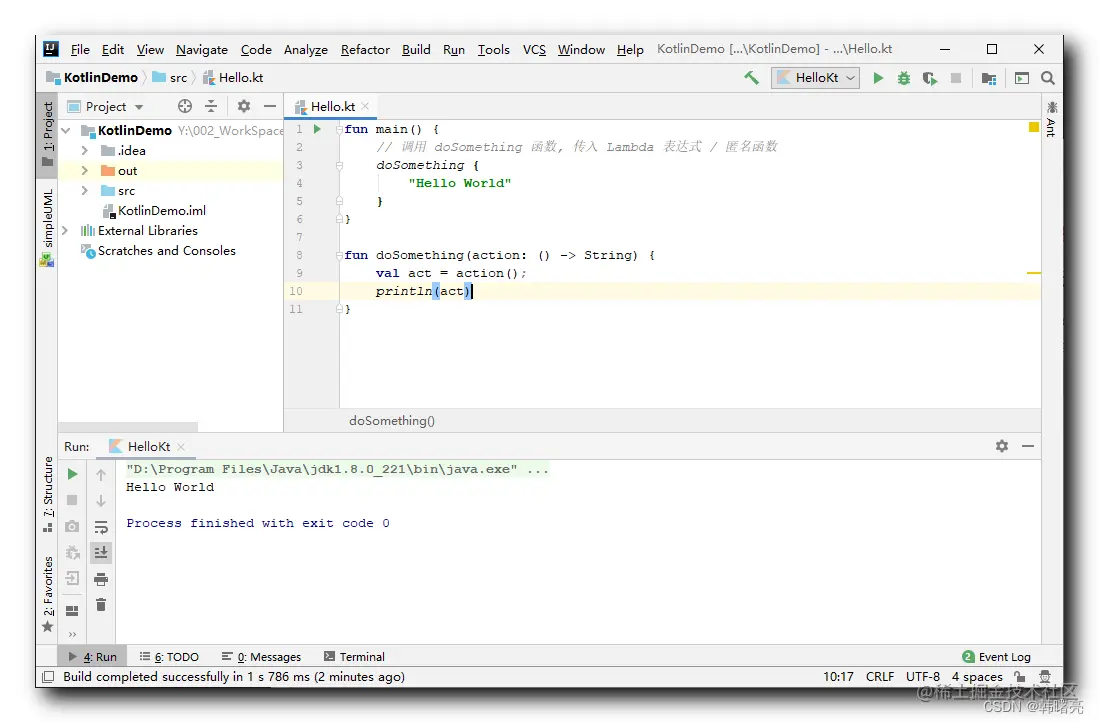This screenshot has height=723, width=1099.
Task: Clear console with the trash icon
Action: pos(101,605)
